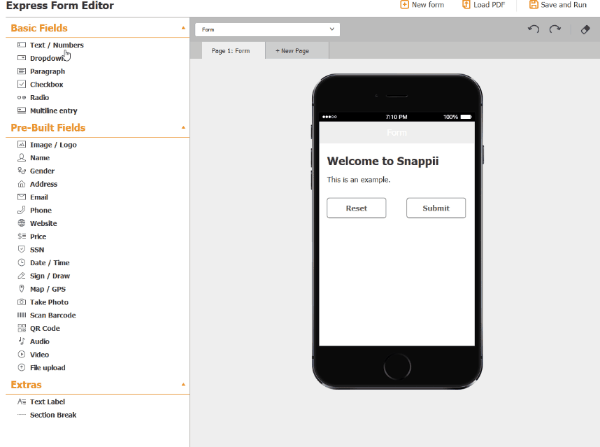Choose the Email field icon
The image size is (600, 447).
tap(21, 197)
